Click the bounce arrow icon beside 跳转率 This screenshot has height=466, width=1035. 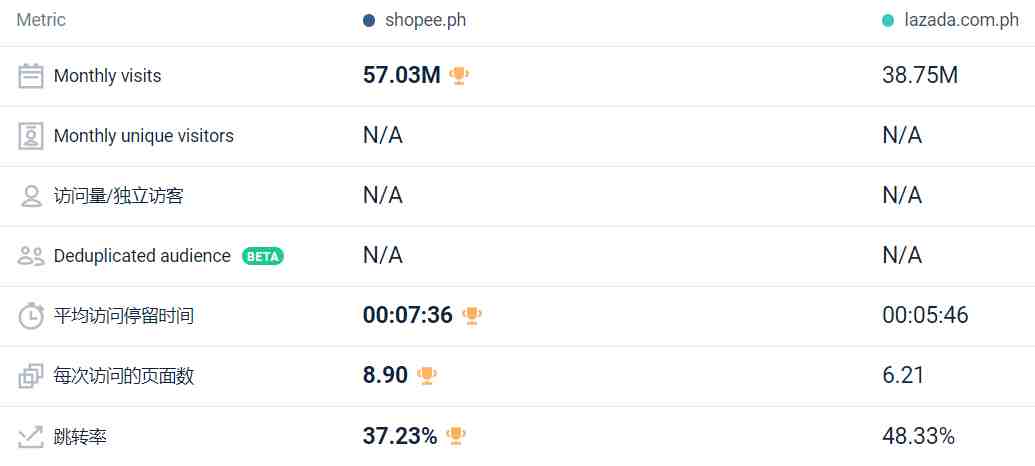[30, 436]
